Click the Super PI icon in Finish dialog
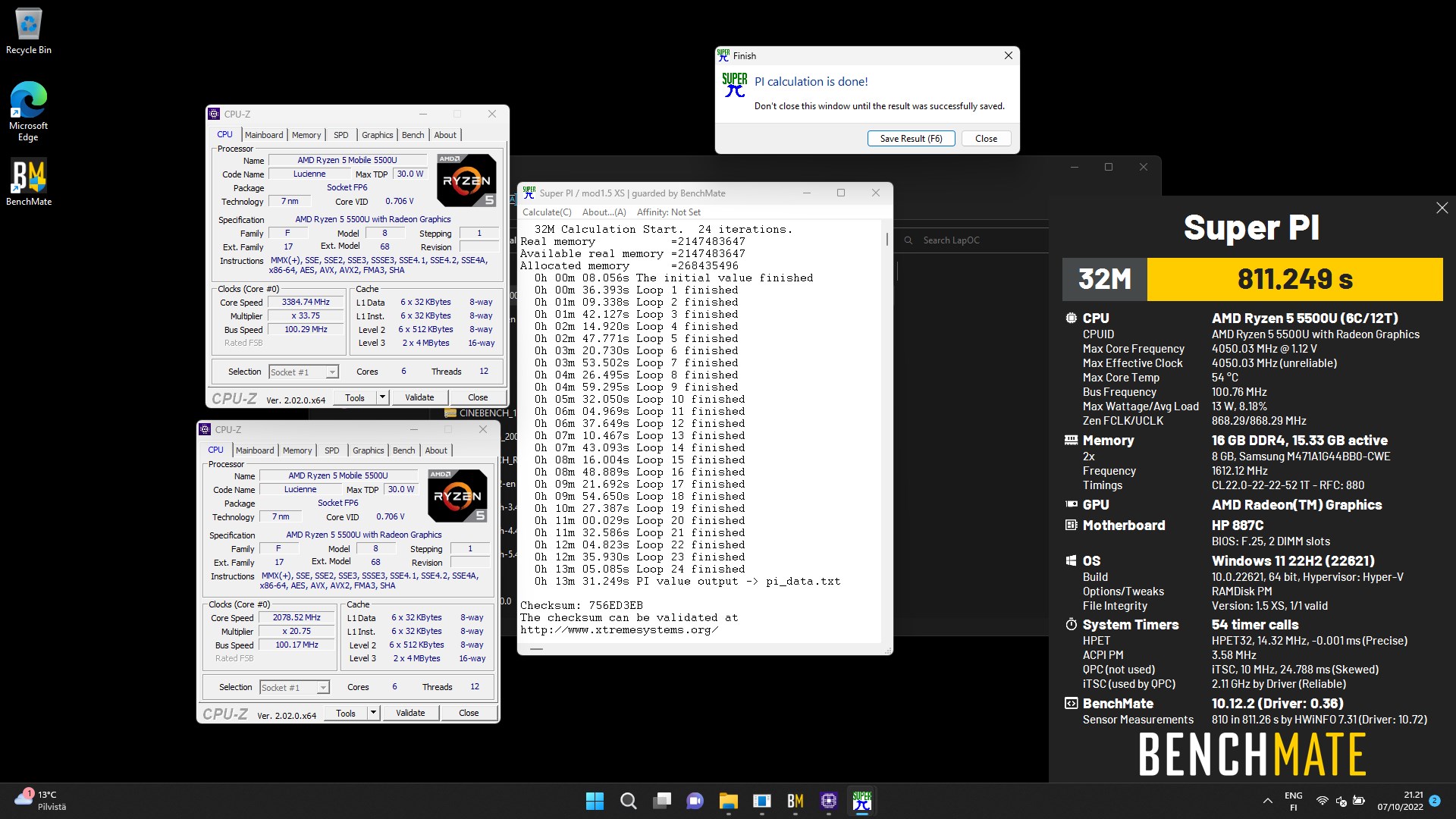1456x819 pixels. [734, 85]
